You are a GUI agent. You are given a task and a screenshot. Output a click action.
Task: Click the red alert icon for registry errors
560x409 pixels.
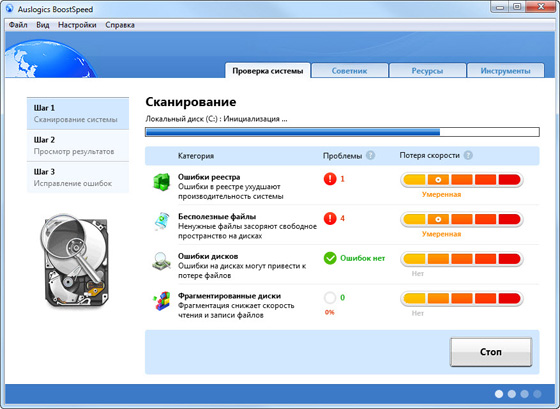[x=330, y=179]
